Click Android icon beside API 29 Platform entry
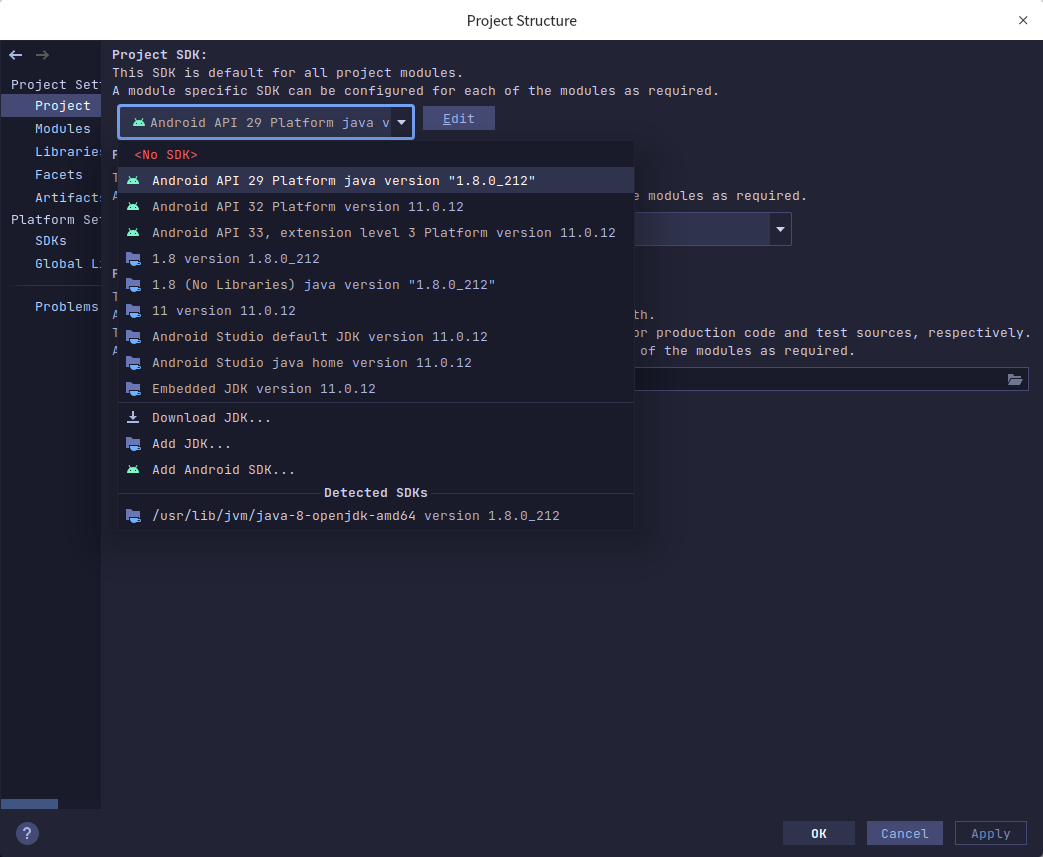The image size is (1043, 857). (x=133, y=180)
